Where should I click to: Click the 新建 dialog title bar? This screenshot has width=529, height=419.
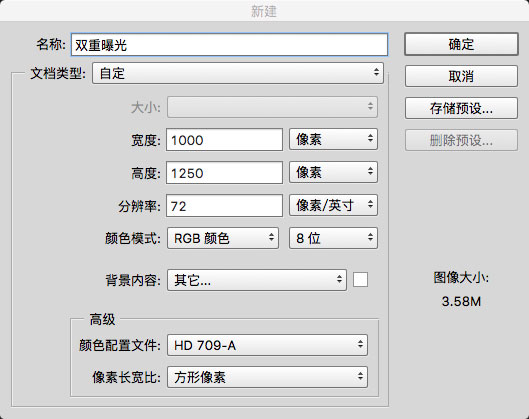point(264,11)
